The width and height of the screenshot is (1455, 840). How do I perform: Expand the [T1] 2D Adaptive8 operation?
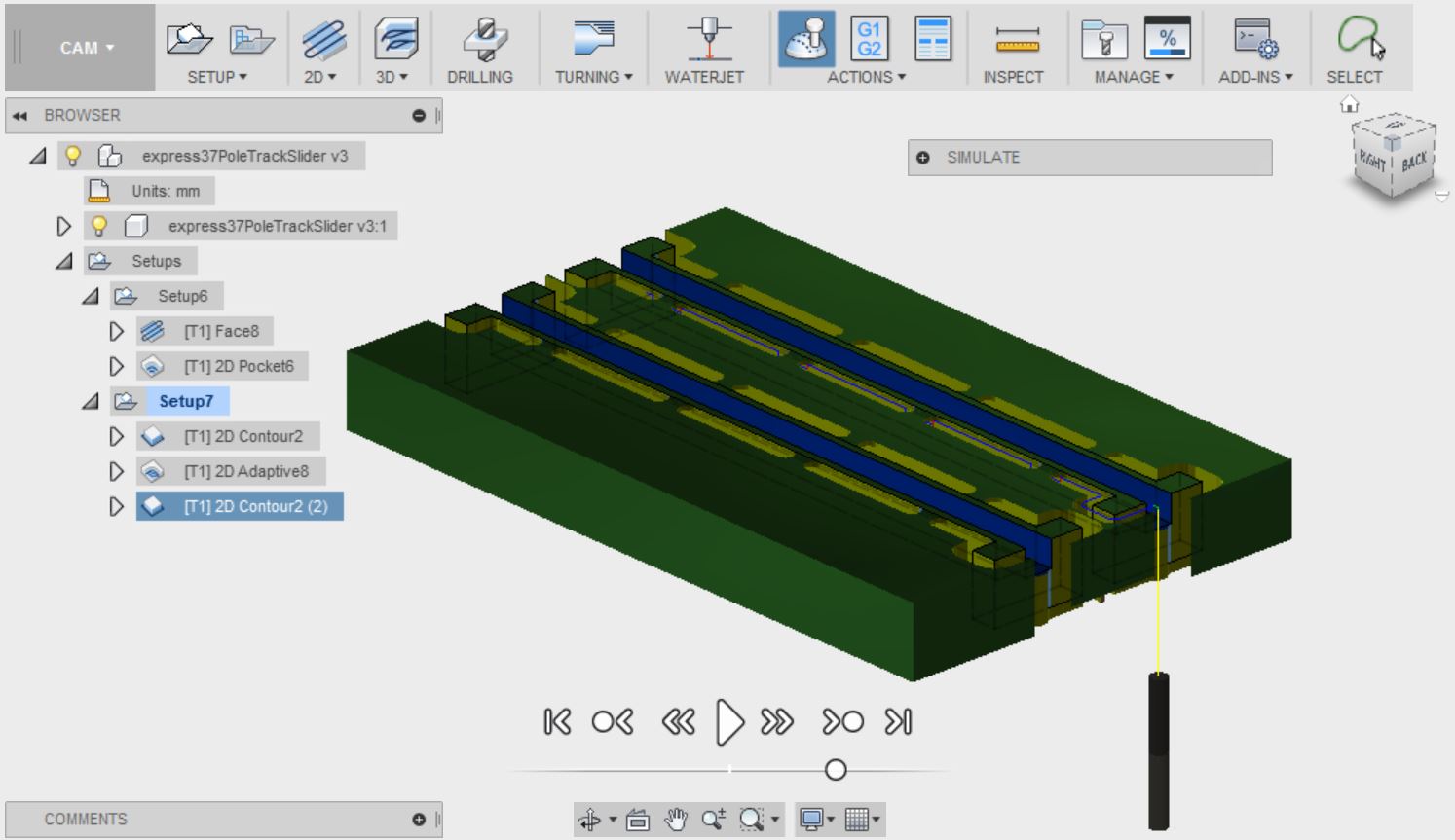coord(117,471)
